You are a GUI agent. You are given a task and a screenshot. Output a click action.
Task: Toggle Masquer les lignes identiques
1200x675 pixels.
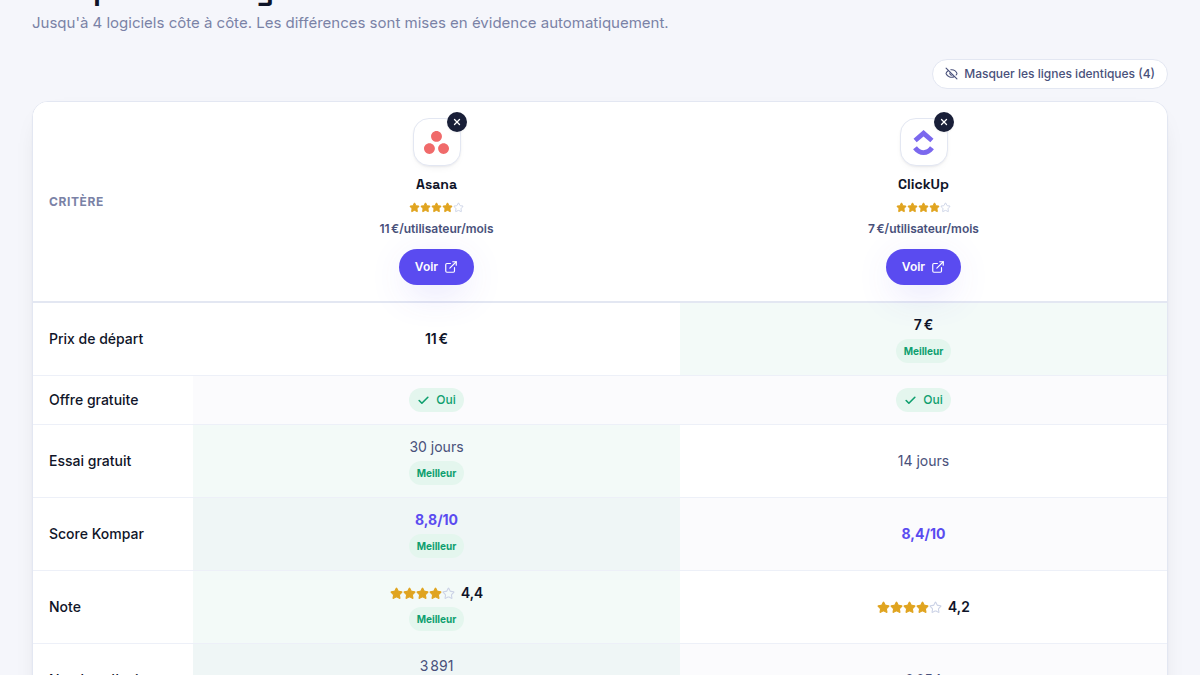tap(1050, 74)
